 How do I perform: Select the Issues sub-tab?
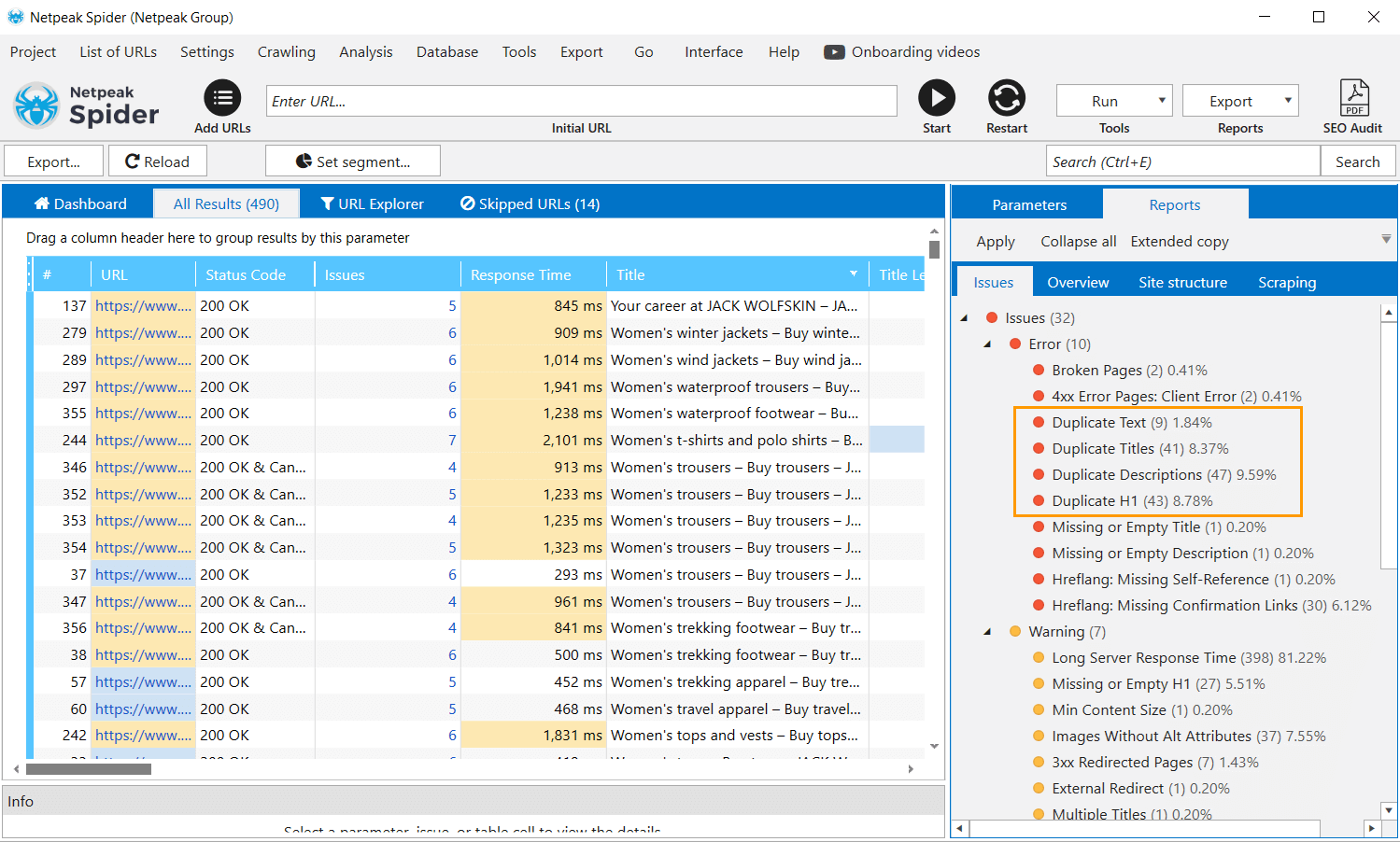[993, 283]
